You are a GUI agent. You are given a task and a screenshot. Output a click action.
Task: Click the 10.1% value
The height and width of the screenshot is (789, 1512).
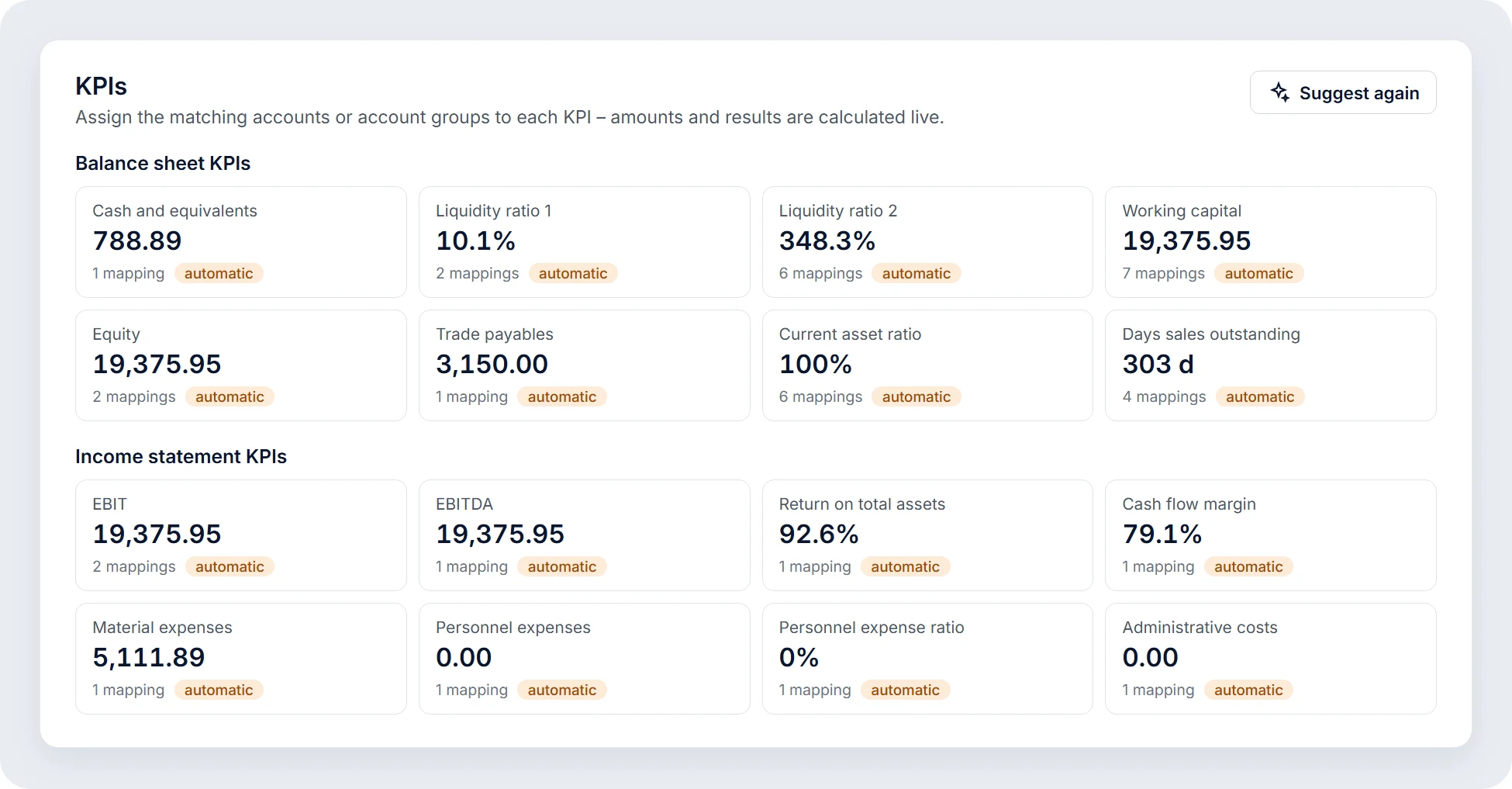[475, 241]
